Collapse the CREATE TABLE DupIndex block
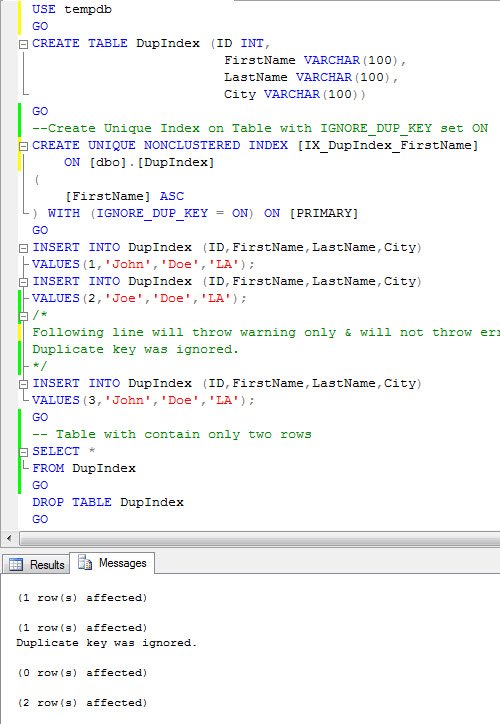This screenshot has height=724, width=500. pos(23,44)
